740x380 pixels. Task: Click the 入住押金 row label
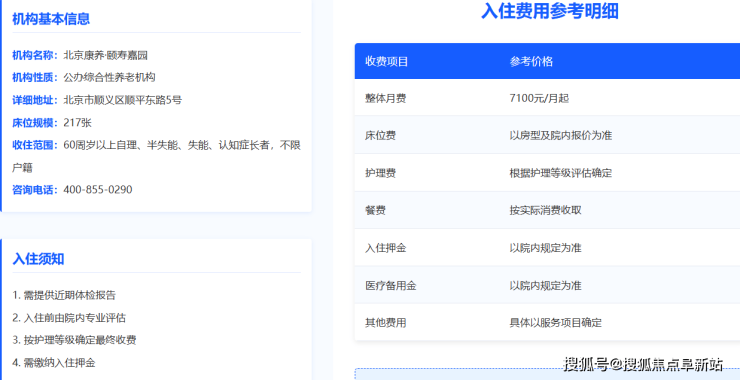point(386,248)
